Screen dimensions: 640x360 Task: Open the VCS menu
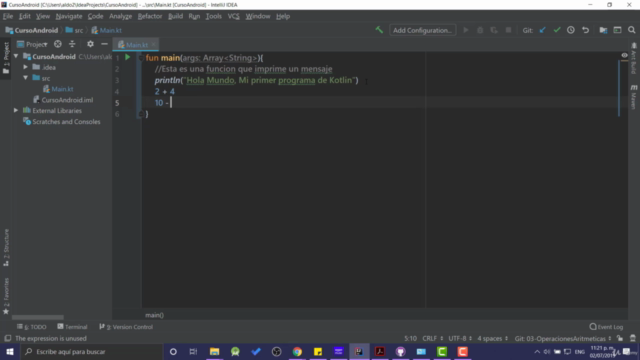tap(233, 16)
